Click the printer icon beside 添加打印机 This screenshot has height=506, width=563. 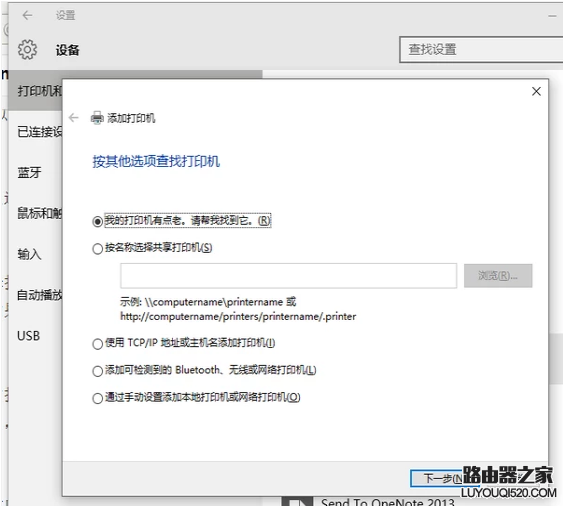(x=97, y=118)
